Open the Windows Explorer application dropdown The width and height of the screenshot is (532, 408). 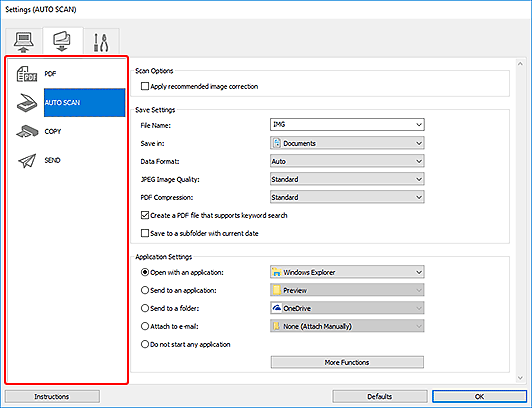(x=347, y=272)
